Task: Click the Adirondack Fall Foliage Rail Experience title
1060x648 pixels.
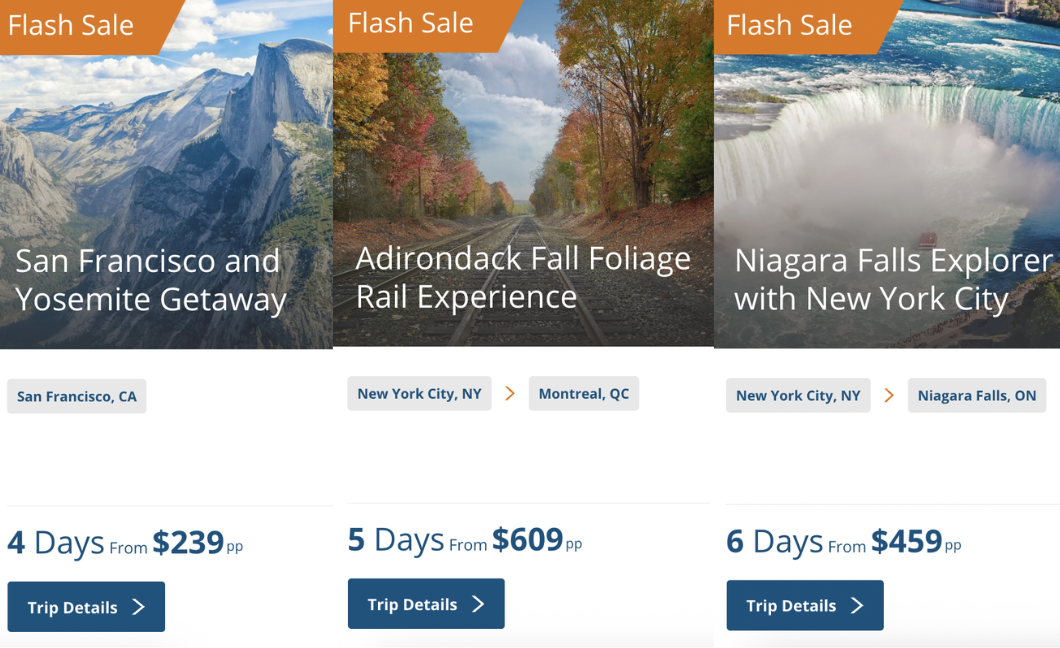Action: pos(523,277)
